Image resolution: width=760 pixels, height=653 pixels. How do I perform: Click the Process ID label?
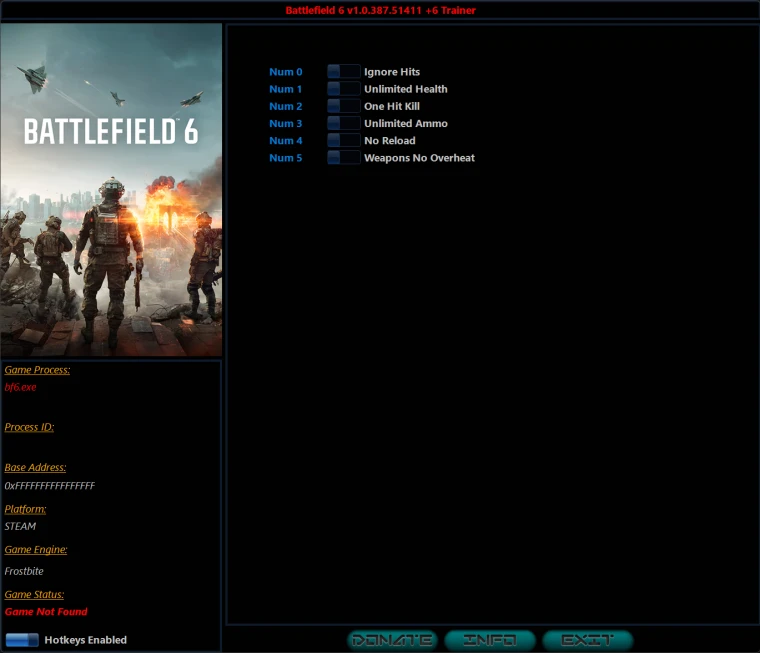pyautogui.click(x=29, y=427)
